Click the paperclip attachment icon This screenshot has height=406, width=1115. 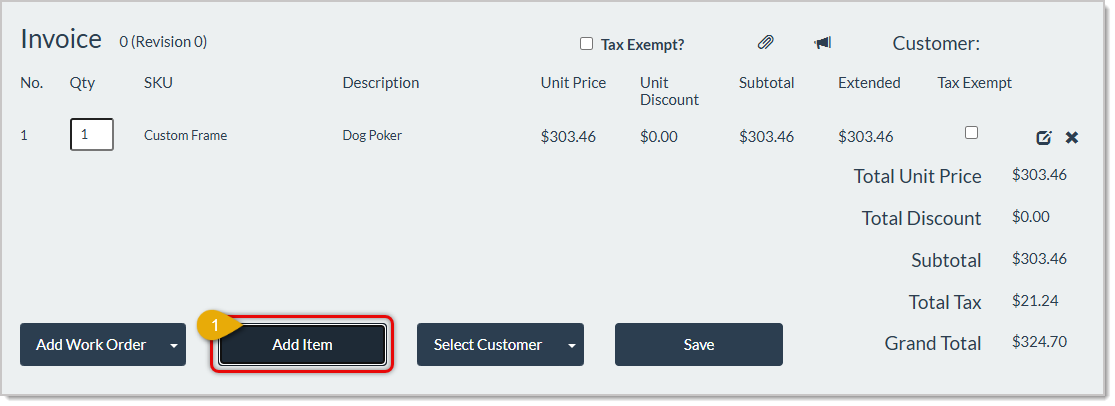coord(765,43)
